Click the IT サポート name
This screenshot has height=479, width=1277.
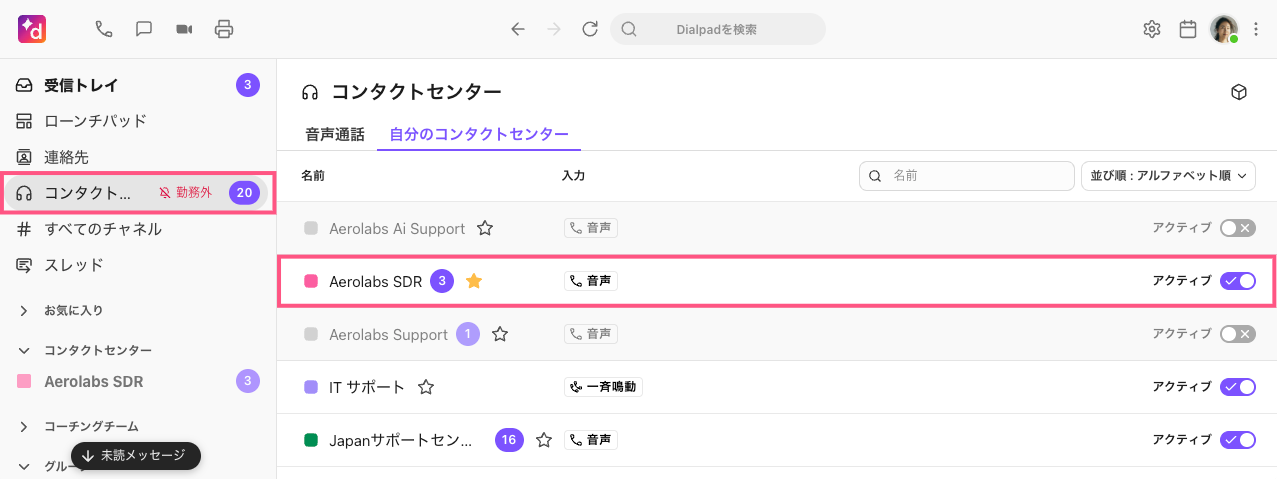tap(367, 387)
